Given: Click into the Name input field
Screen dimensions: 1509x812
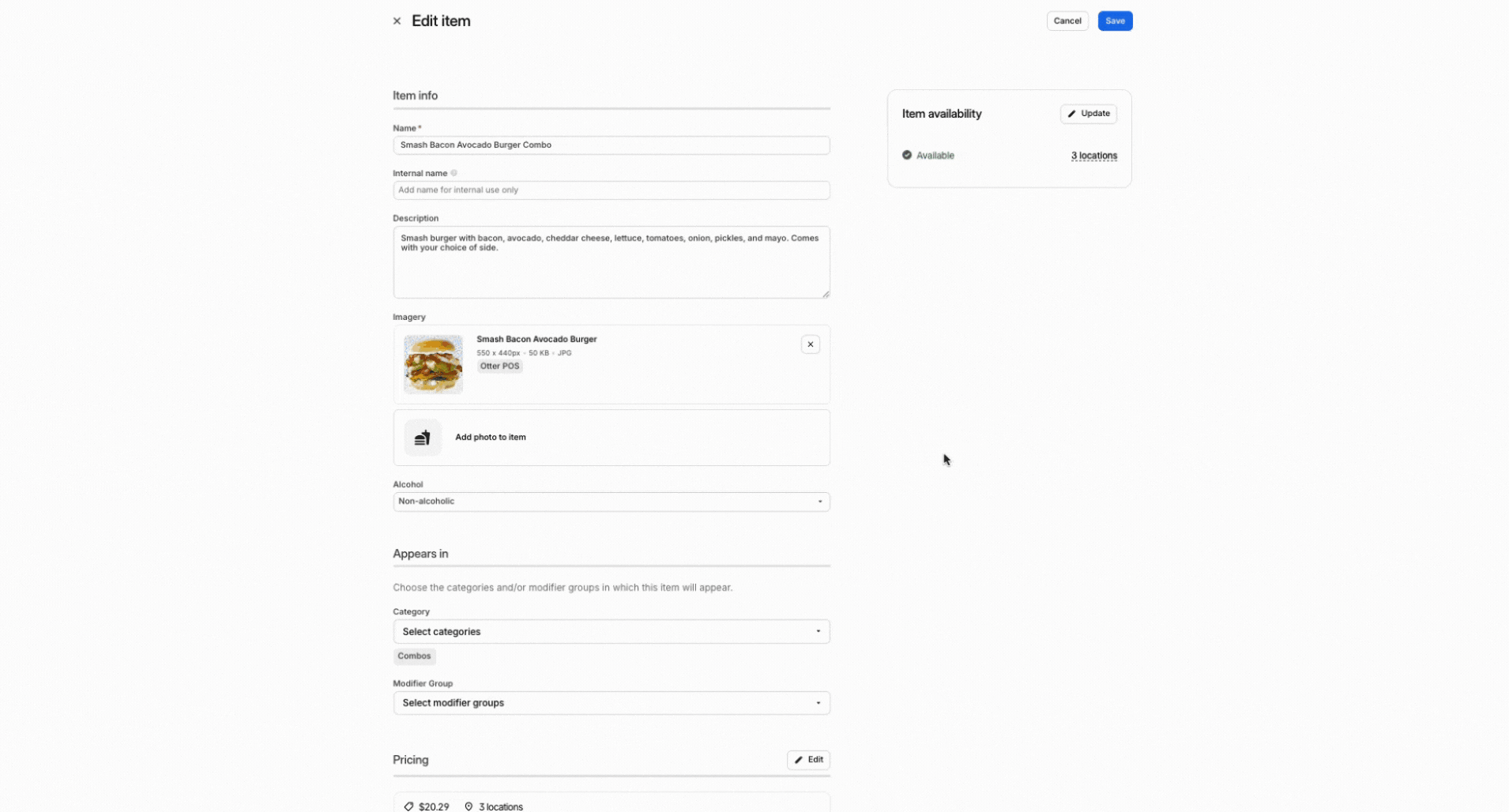Looking at the screenshot, I should 611,145.
